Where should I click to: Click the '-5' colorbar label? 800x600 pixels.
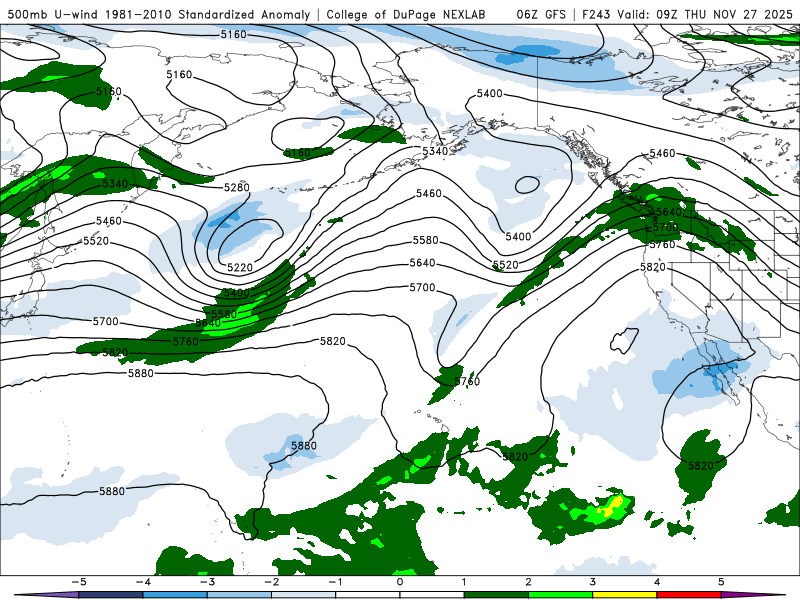(x=79, y=582)
